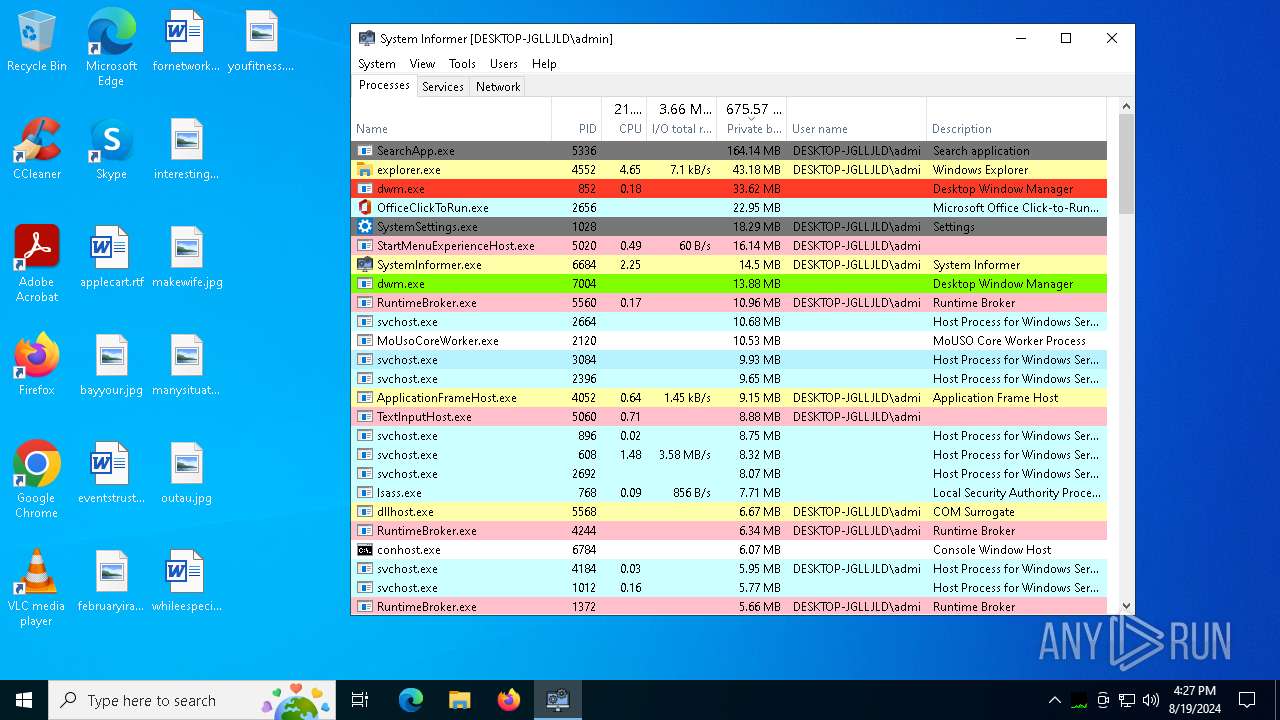Screen dimensions: 1280x720
Task: Open the Help menu
Action: click(x=544, y=63)
